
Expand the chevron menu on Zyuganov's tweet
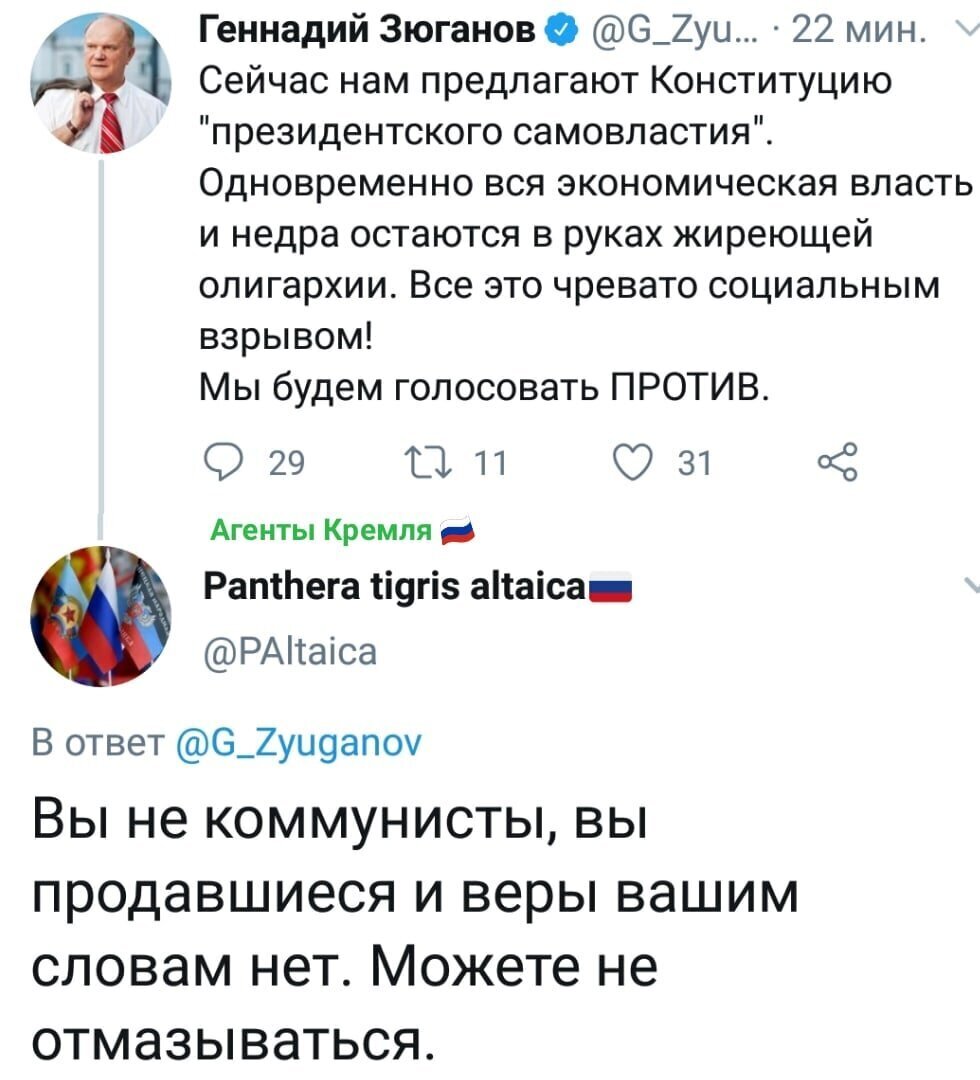point(968,29)
